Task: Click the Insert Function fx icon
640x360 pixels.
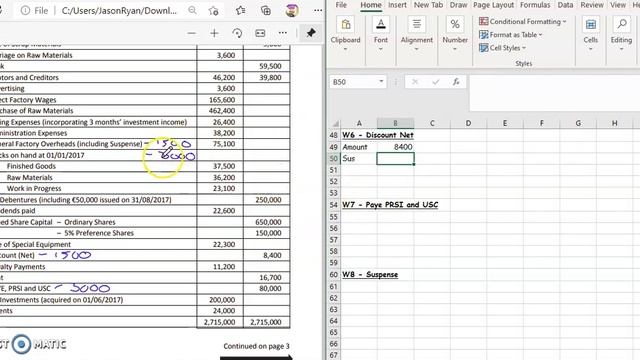Action: 456,82
